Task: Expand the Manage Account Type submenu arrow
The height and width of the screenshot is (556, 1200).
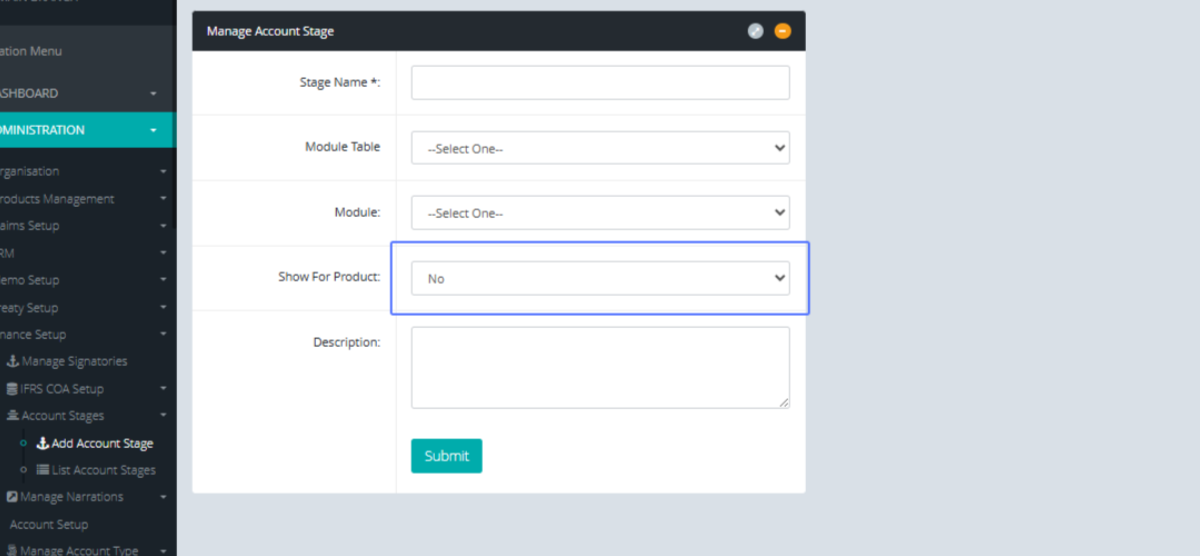Action: (x=163, y=549)
